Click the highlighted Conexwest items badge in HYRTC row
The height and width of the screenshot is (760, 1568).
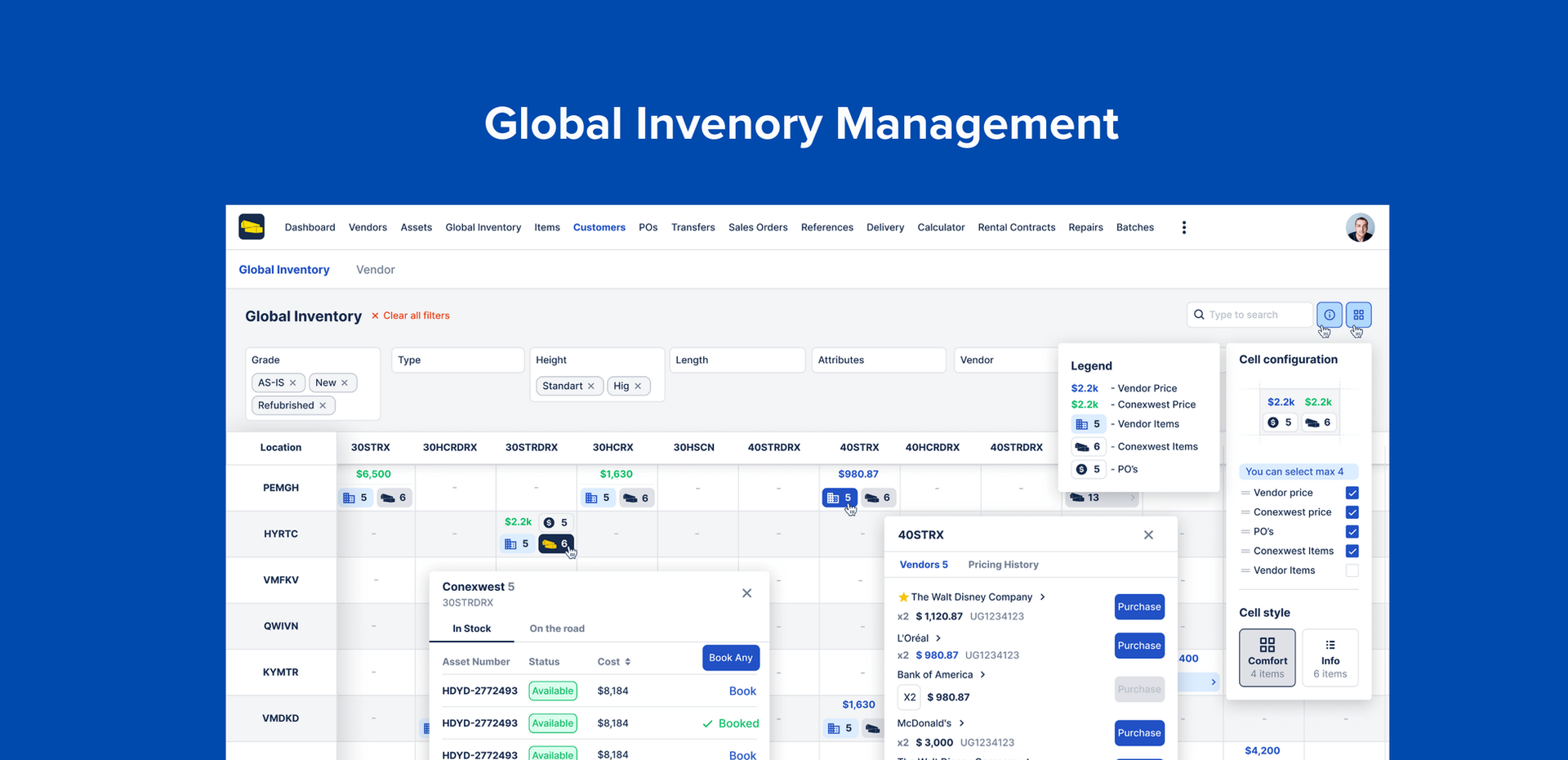point(555,543)
